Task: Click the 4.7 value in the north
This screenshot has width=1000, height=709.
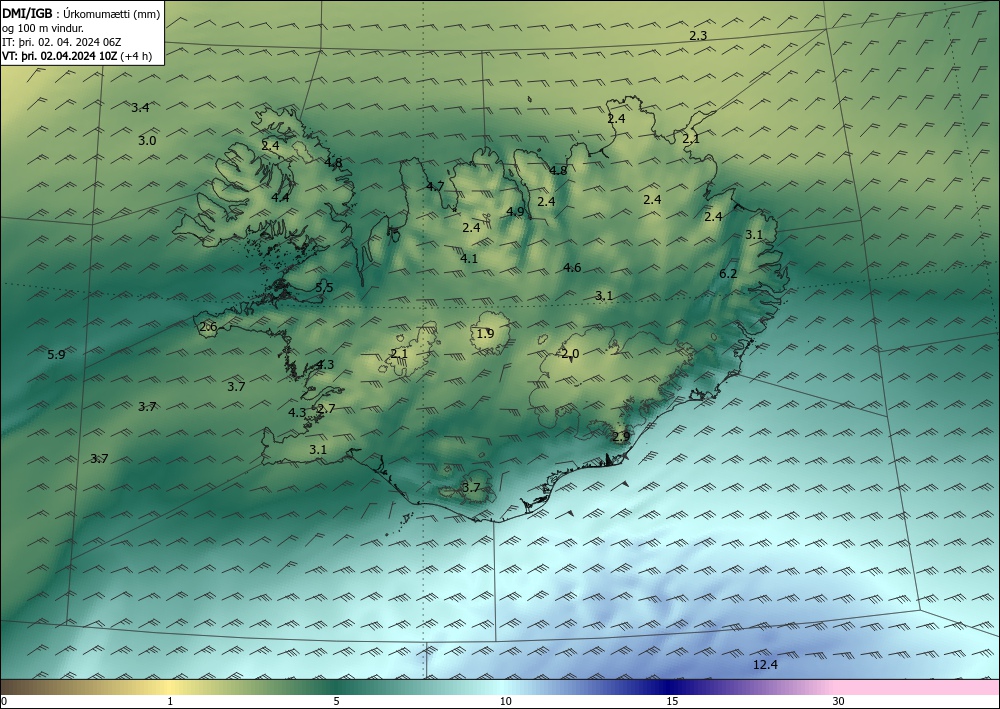Action: click(435, 186)
